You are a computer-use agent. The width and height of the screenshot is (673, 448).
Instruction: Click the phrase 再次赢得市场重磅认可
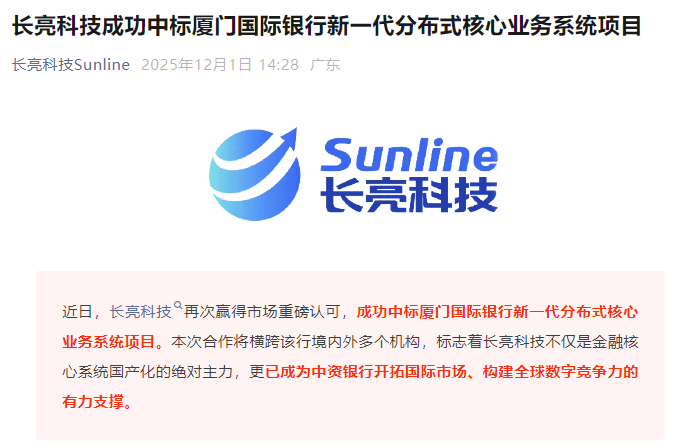[x=262, y=312]
